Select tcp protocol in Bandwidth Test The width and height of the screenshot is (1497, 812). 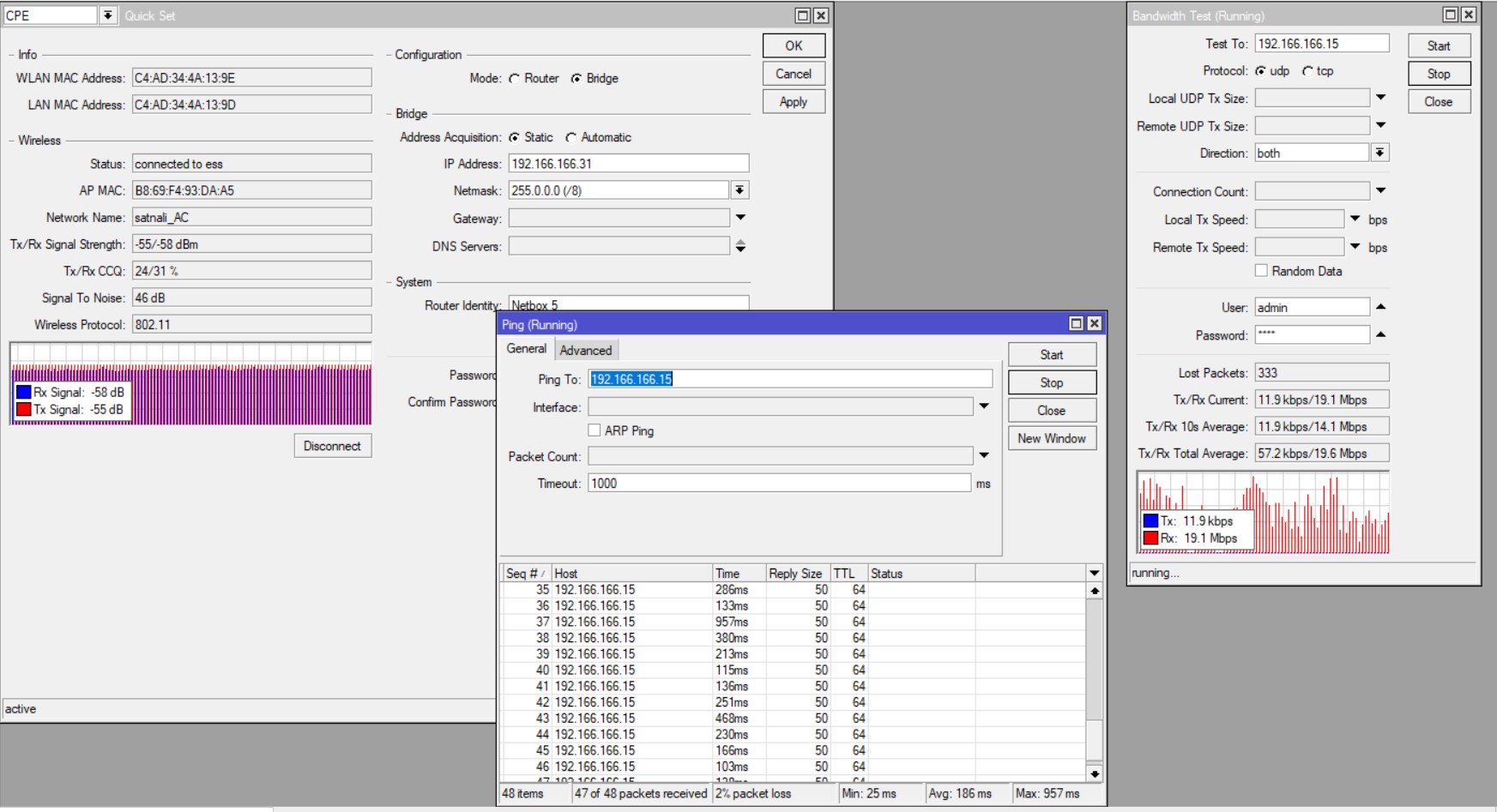1307,71
